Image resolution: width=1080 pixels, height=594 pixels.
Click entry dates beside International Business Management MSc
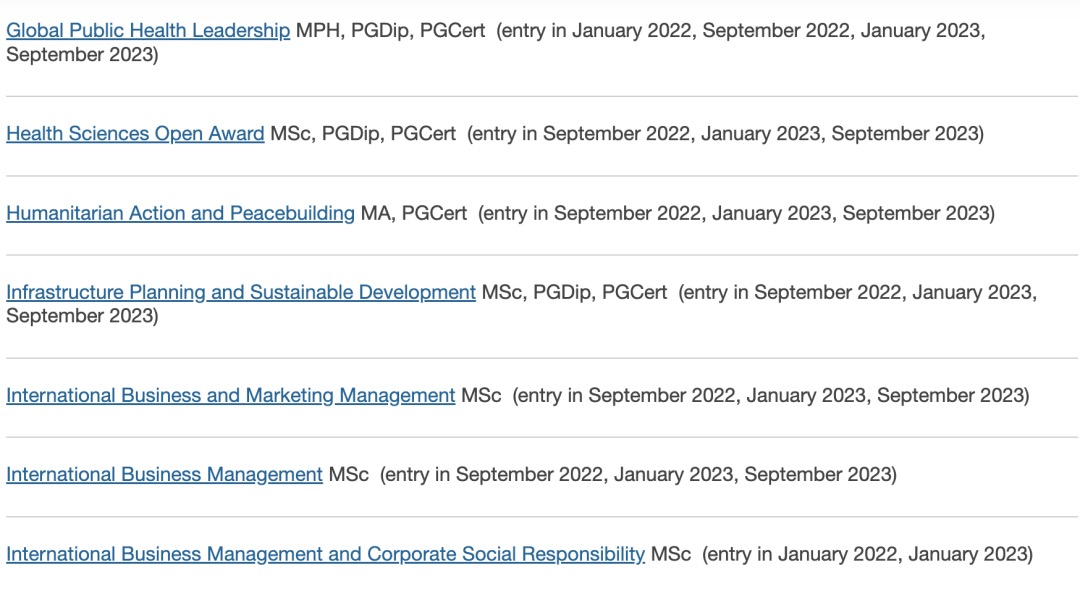click(x=638, y=475)
